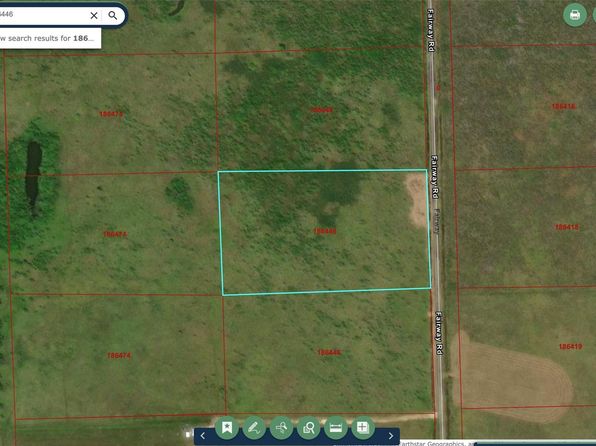The width and height of the screenshot is (596, 446).
Task: Open the Bookmarks widget in bottom toolbar
Action: [x=227, y=427]
